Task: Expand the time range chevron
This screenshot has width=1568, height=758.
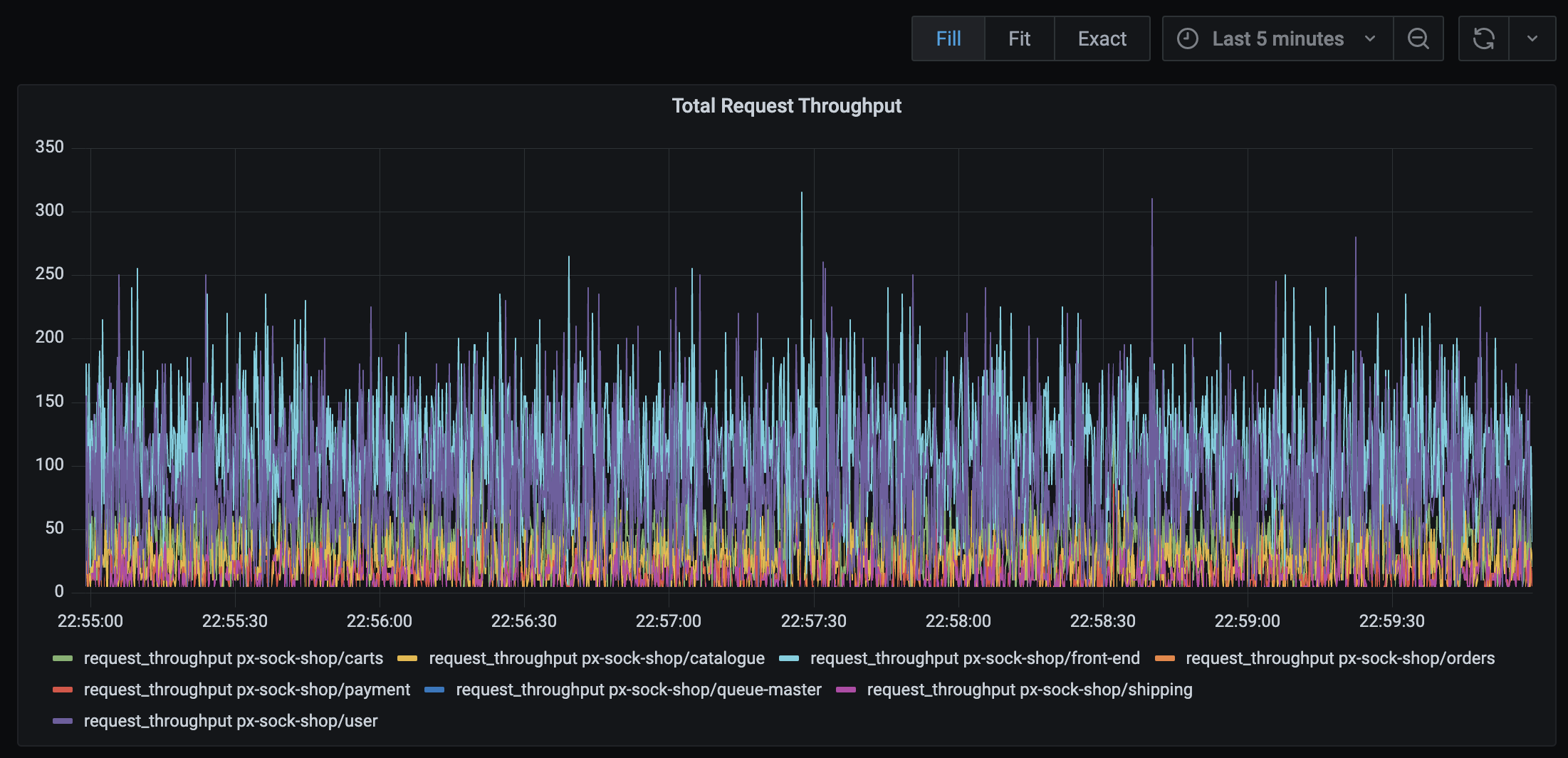Action: coord(1369,38)
